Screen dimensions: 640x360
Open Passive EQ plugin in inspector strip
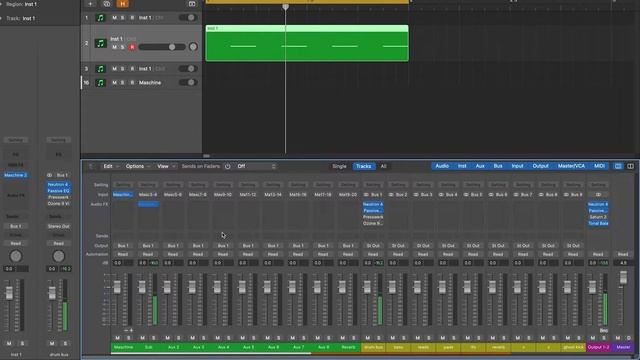click(58, 191)
